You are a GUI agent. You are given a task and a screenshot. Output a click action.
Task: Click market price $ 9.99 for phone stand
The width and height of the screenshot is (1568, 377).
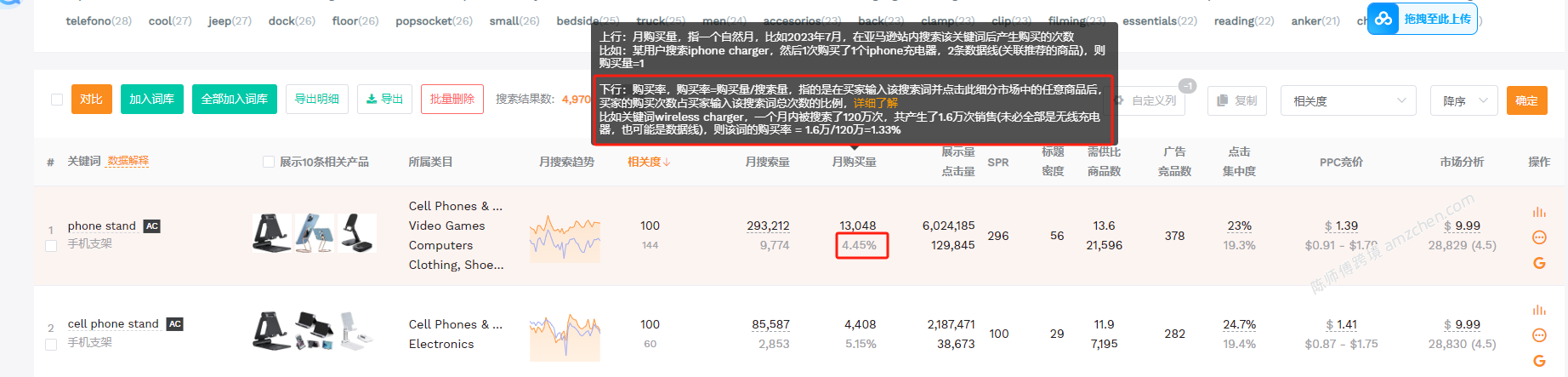click(1462, 226)
